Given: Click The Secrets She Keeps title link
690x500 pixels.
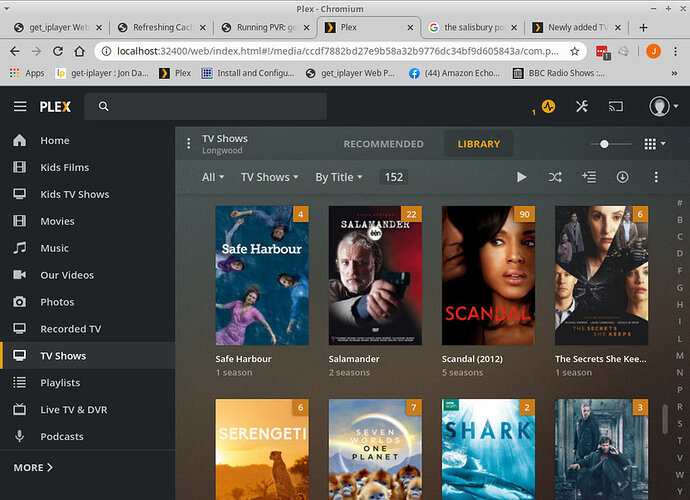Looking at the screenshot, I should click(x=601, y=359).
